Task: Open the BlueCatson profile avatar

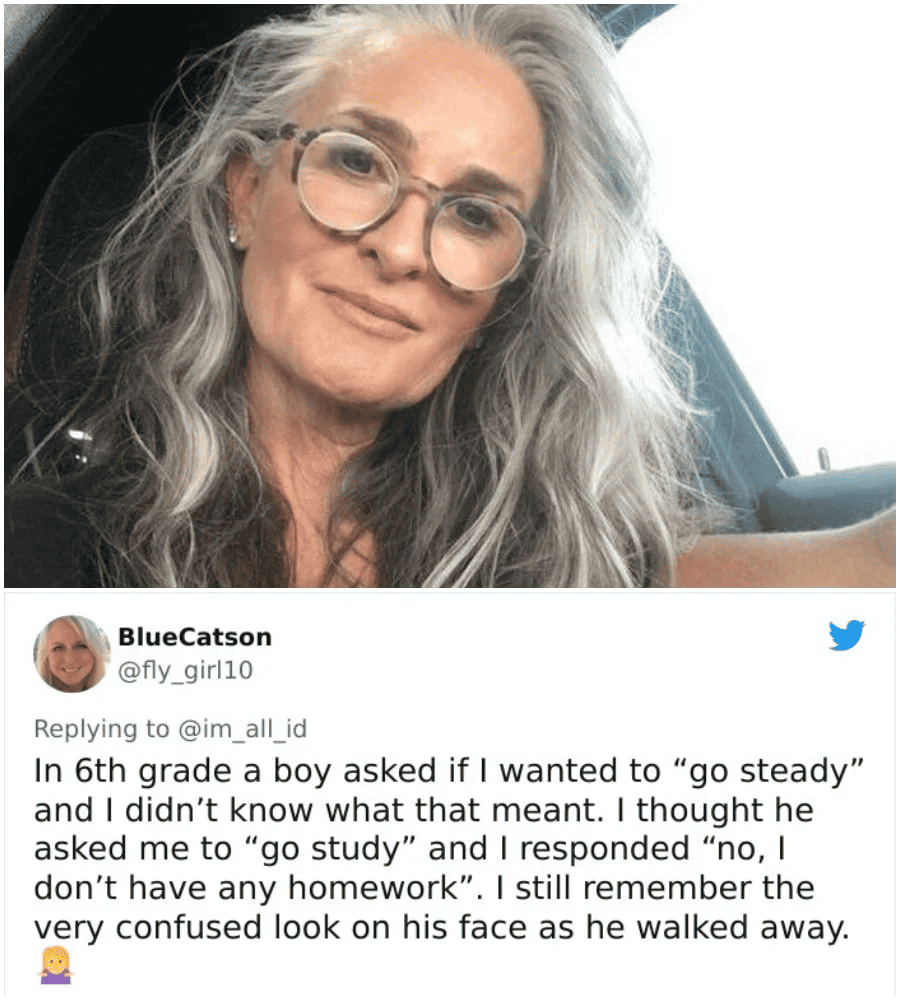Action: click(x=71, y=654)
